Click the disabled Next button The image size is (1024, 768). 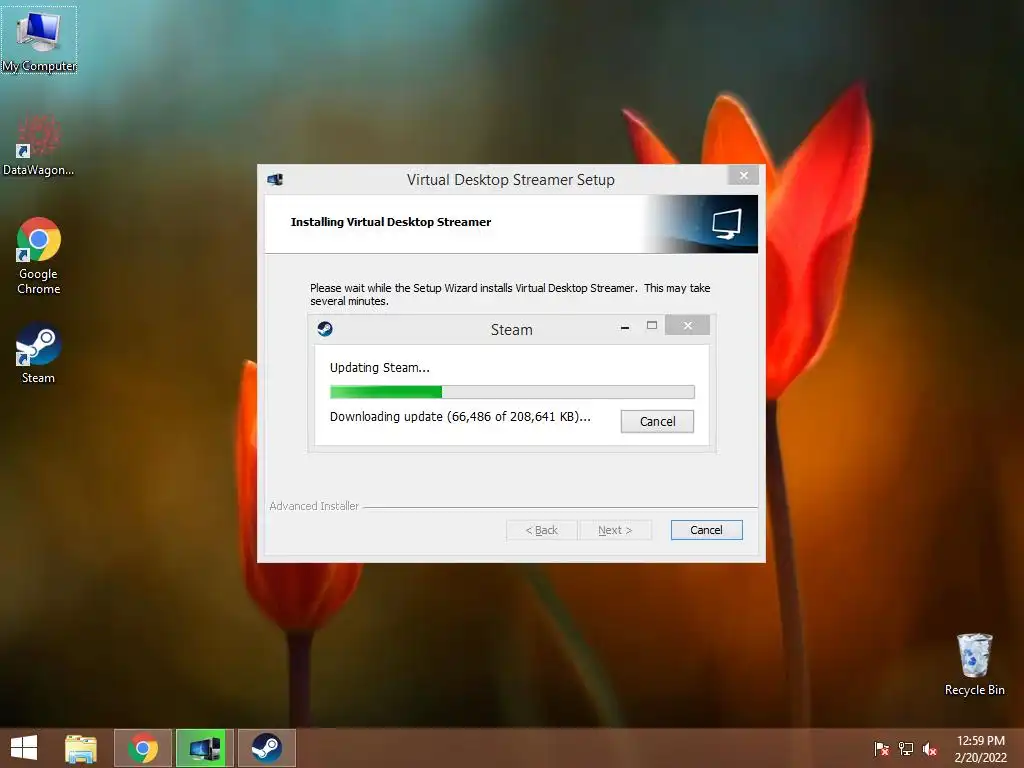tap(615, 530)
